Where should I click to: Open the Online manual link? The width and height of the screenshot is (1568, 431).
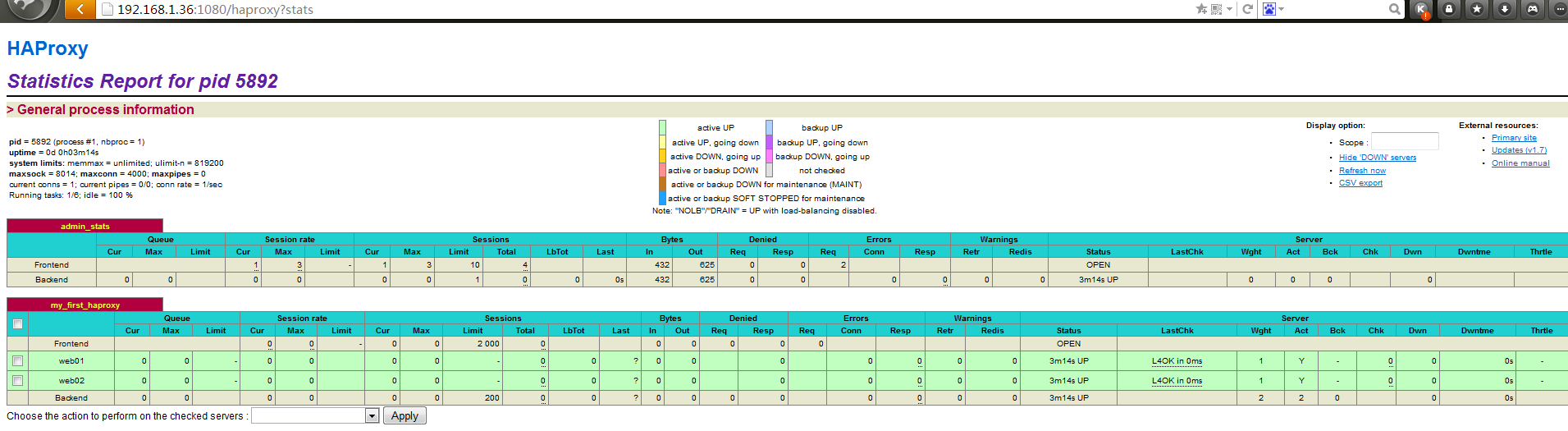tap(1520, 163)
